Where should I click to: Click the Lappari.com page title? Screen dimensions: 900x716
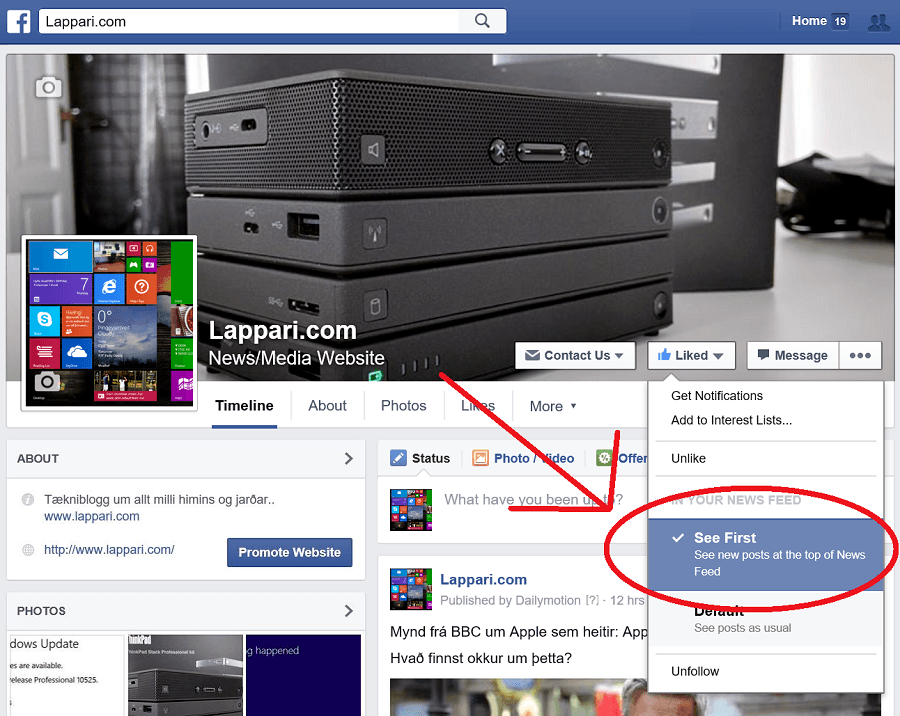pos(282,331)
